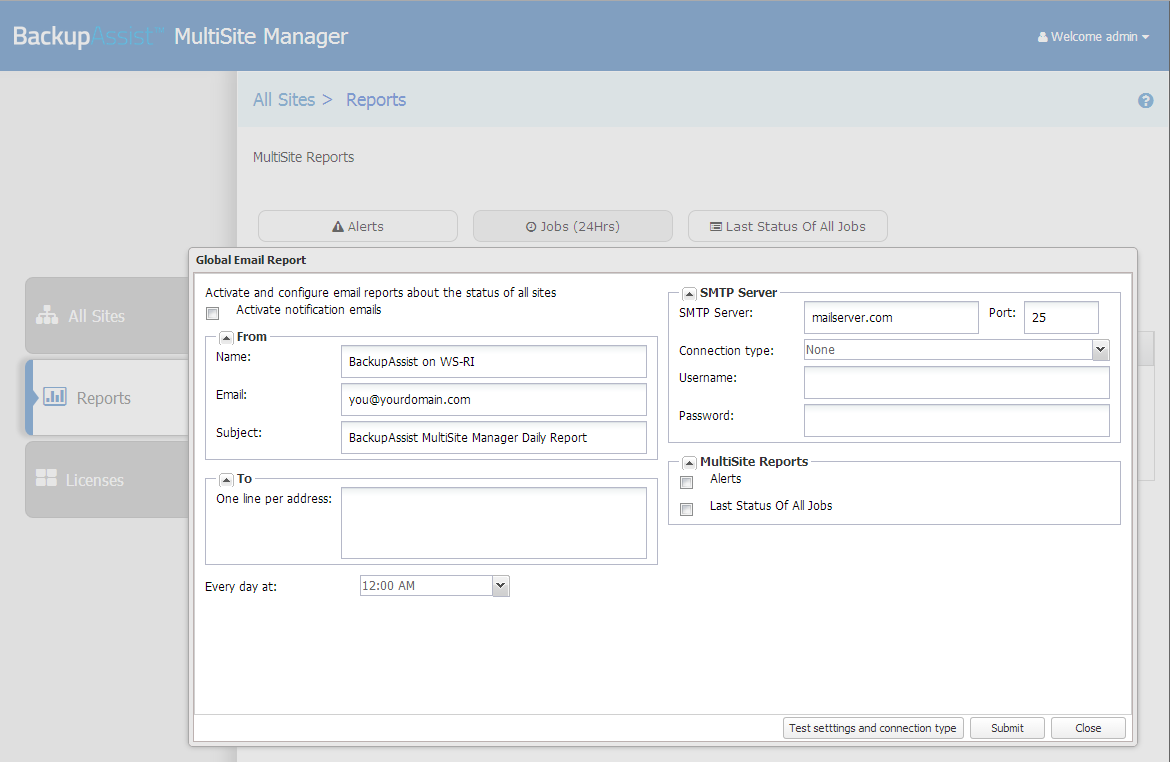
Task: Click the help question mark icon
Action: coord(1145,101)
